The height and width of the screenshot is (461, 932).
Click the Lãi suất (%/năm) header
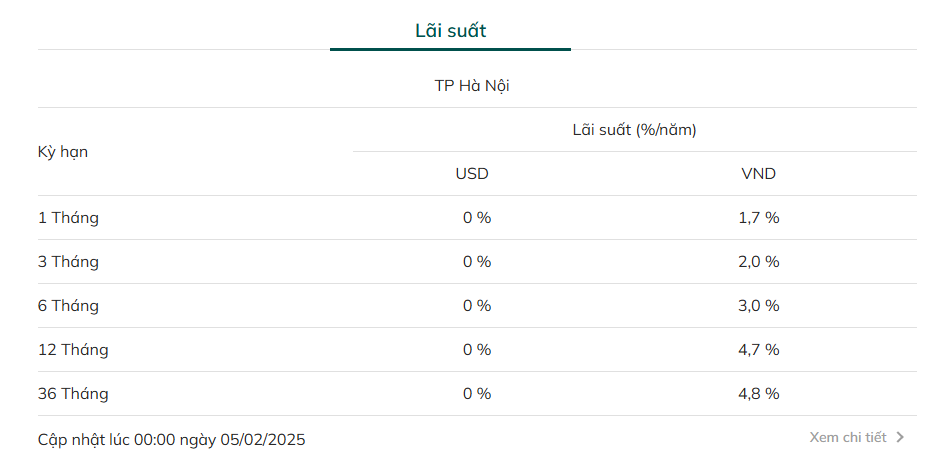634,130
